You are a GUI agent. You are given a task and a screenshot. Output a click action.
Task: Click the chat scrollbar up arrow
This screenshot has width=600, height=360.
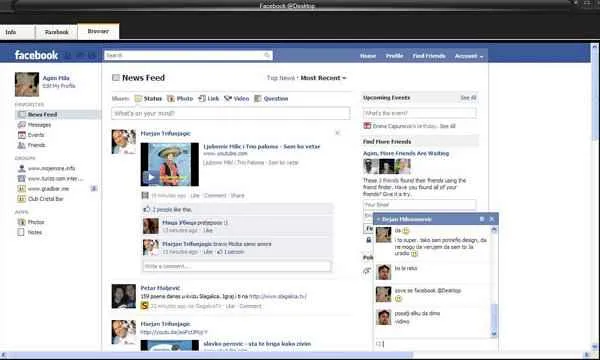494,230
